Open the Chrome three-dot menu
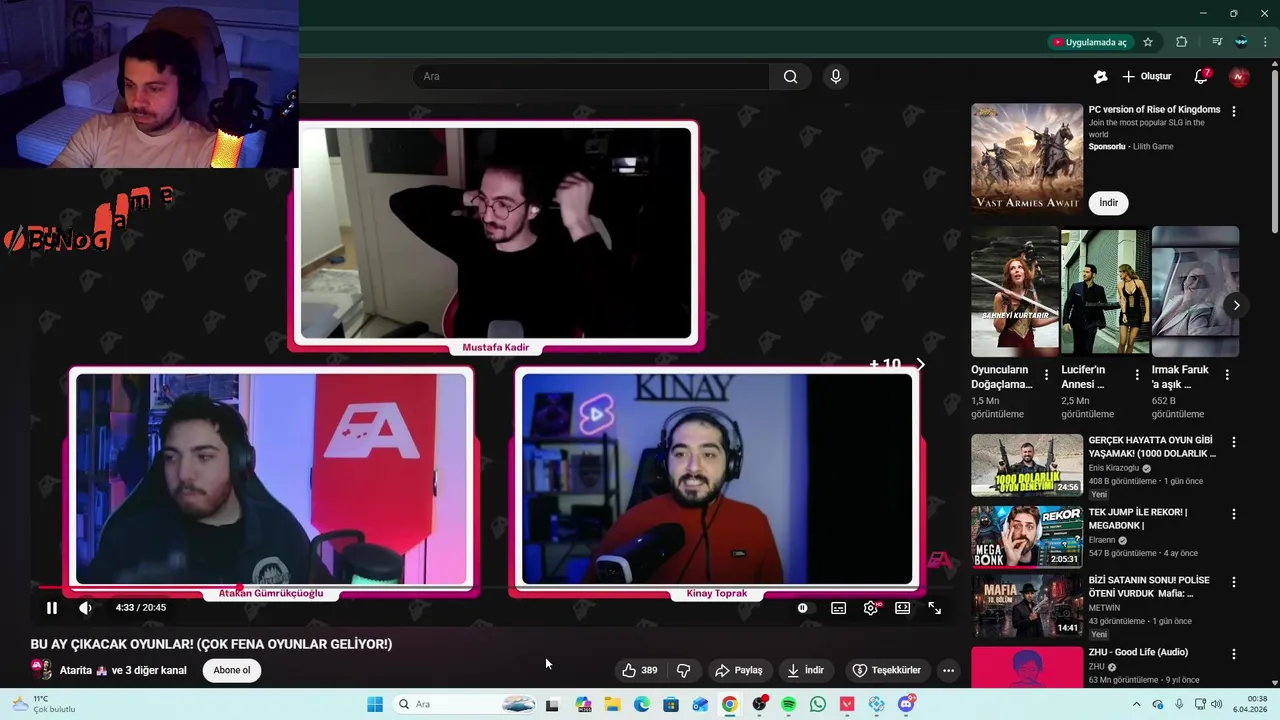The height and width of the screenshot is (720, 1280). click(1266, 42)
